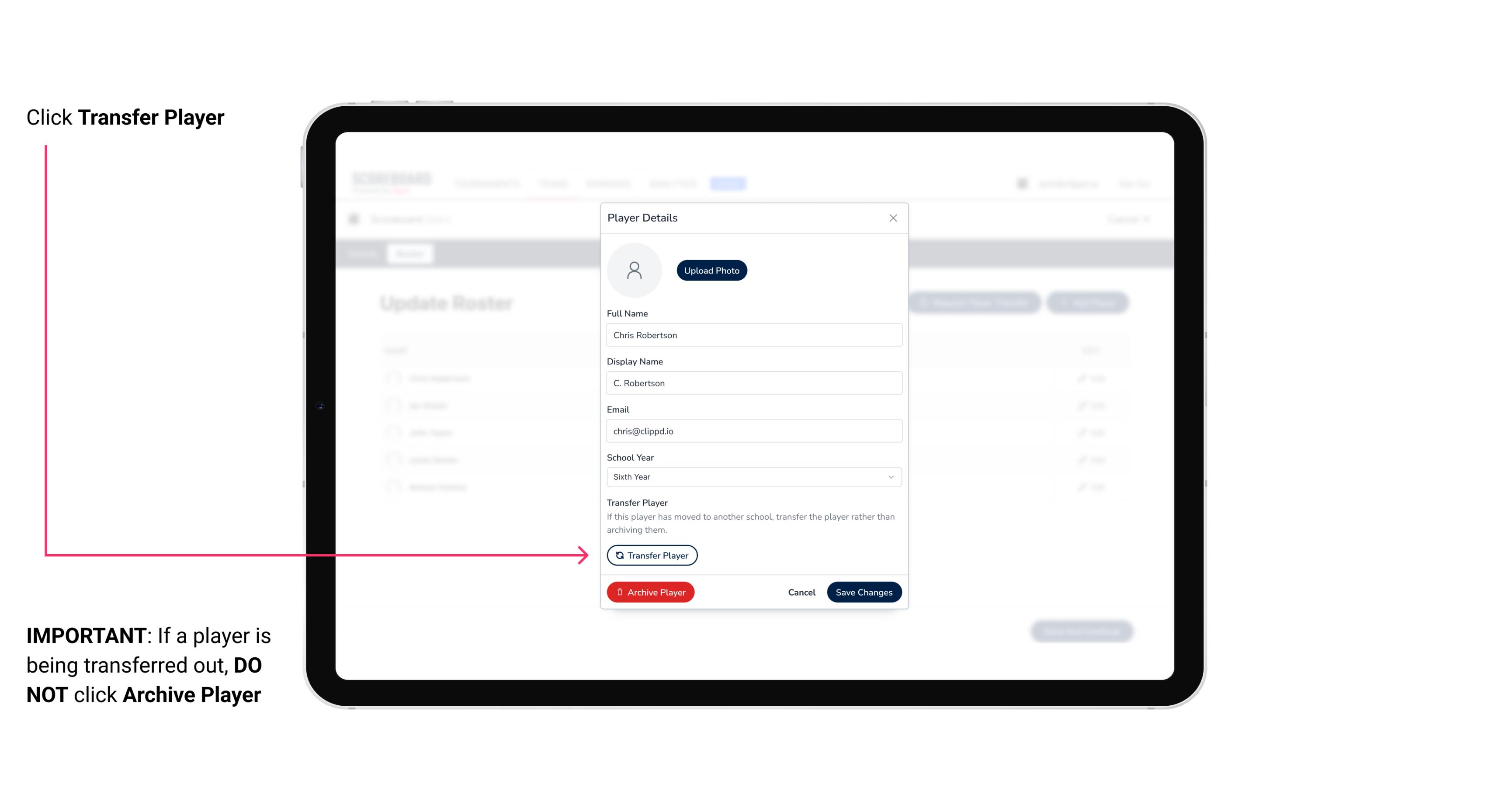Click the Email input field
Image resolution: width=1509 pixels, height=812 pixels.
753,430
